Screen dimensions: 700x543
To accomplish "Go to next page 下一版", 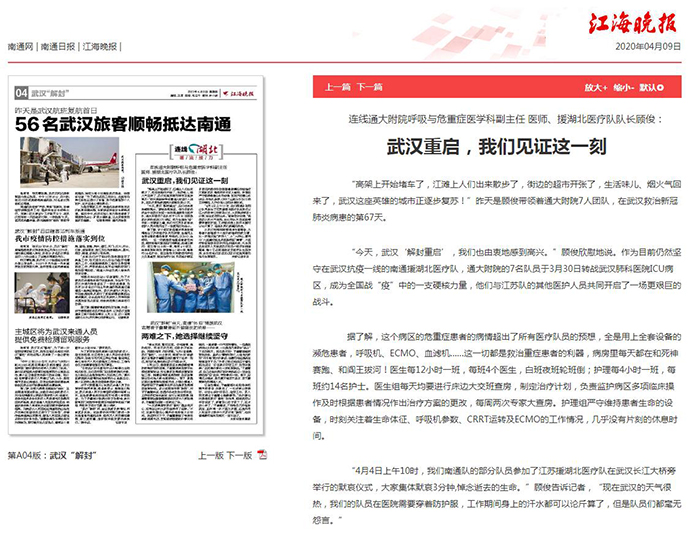I will 239,455.
